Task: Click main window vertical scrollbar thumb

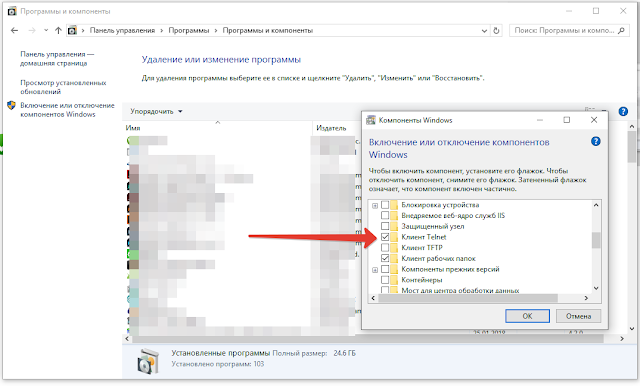Action: [632, 147]
